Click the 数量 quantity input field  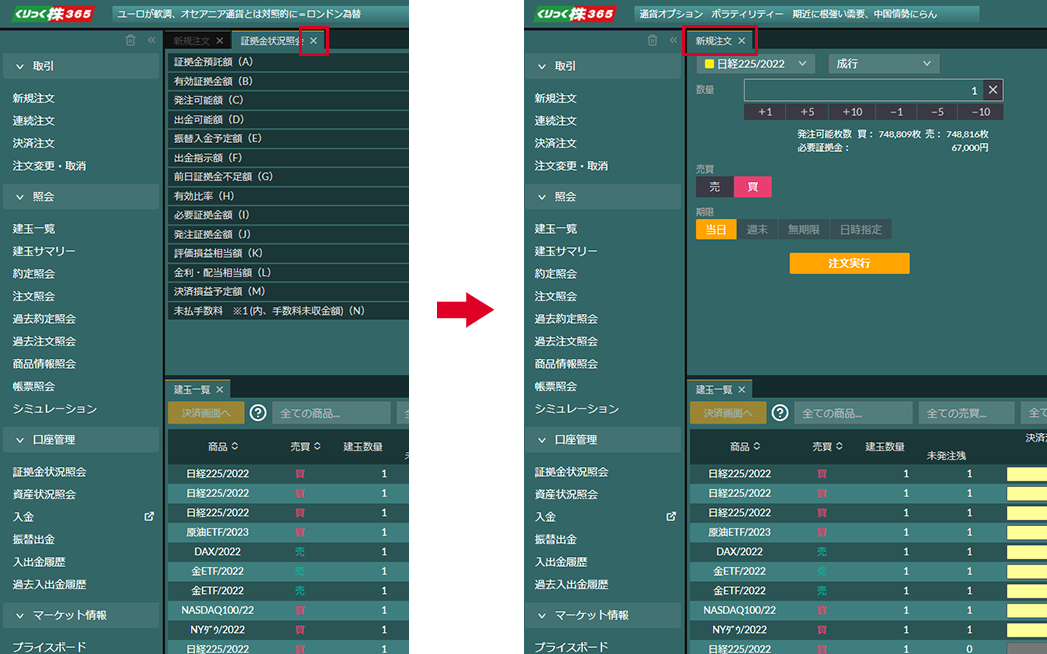tap(864, 90)
